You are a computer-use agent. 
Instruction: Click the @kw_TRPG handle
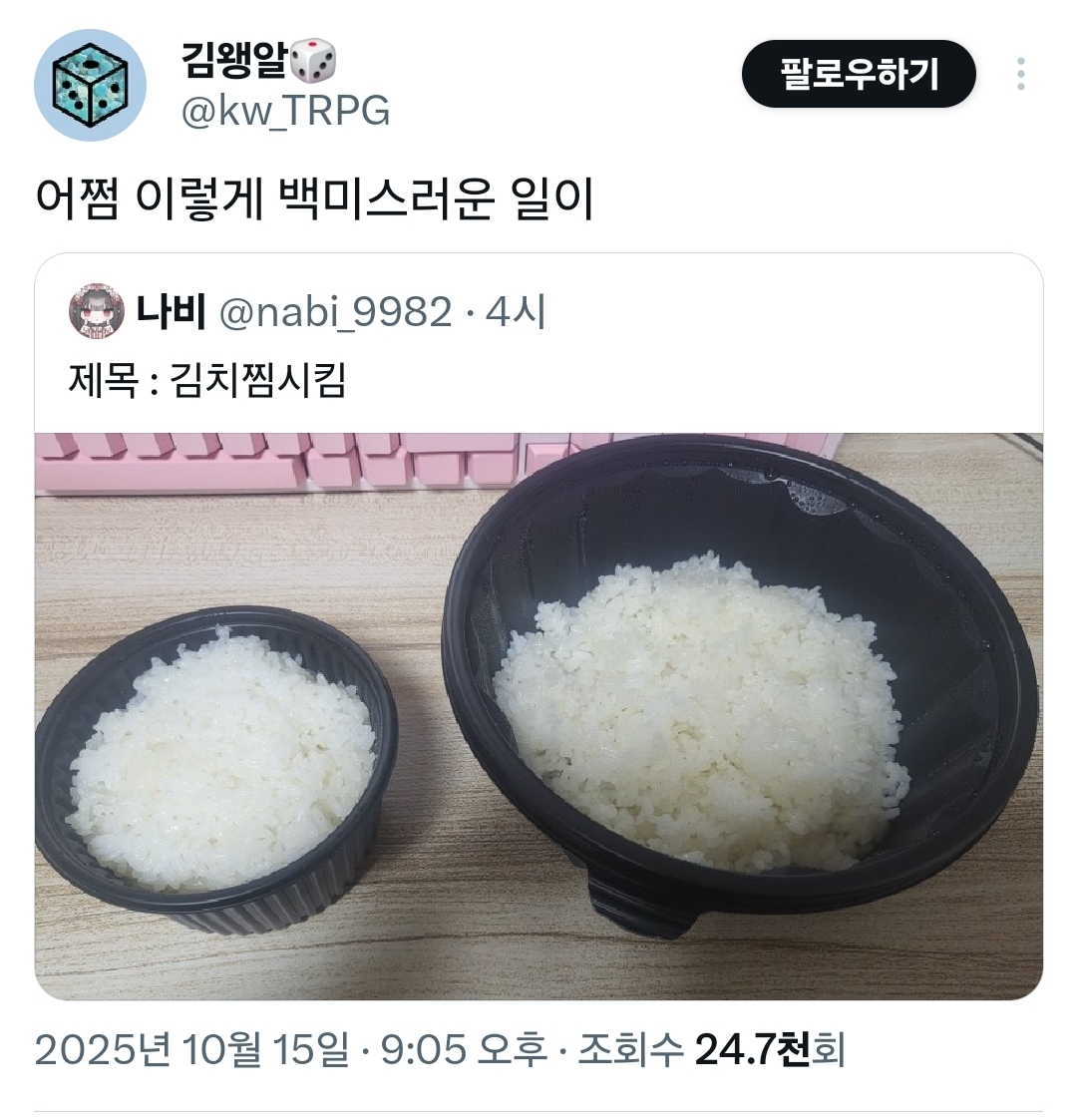click(285, 112)
